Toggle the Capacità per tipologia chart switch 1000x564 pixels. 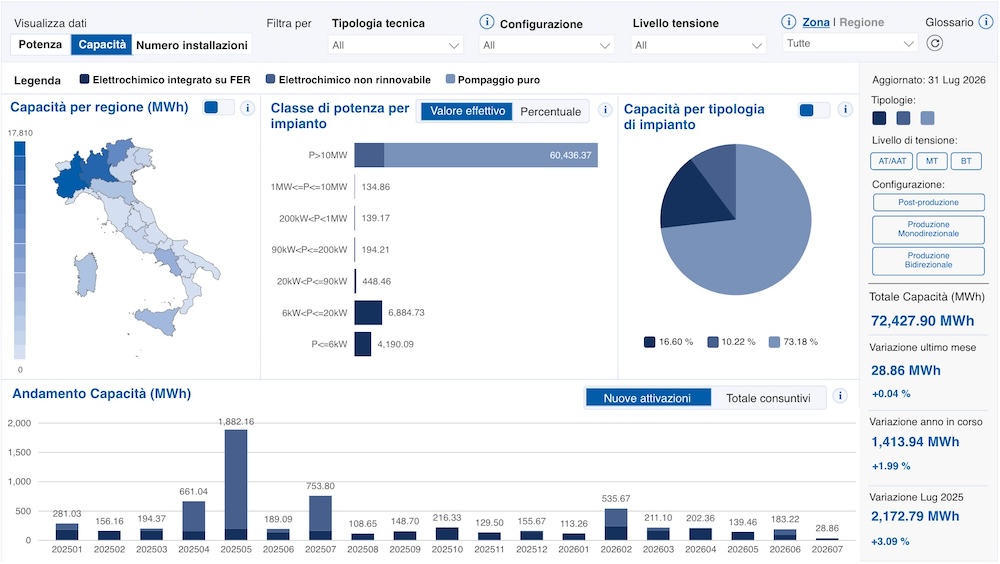point(814,110)
